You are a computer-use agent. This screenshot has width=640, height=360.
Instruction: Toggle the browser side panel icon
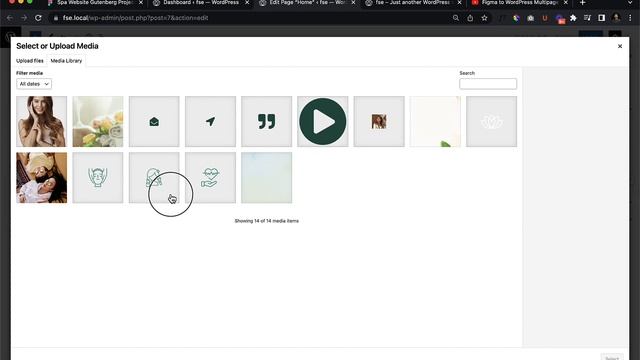(x=602, y=18)
